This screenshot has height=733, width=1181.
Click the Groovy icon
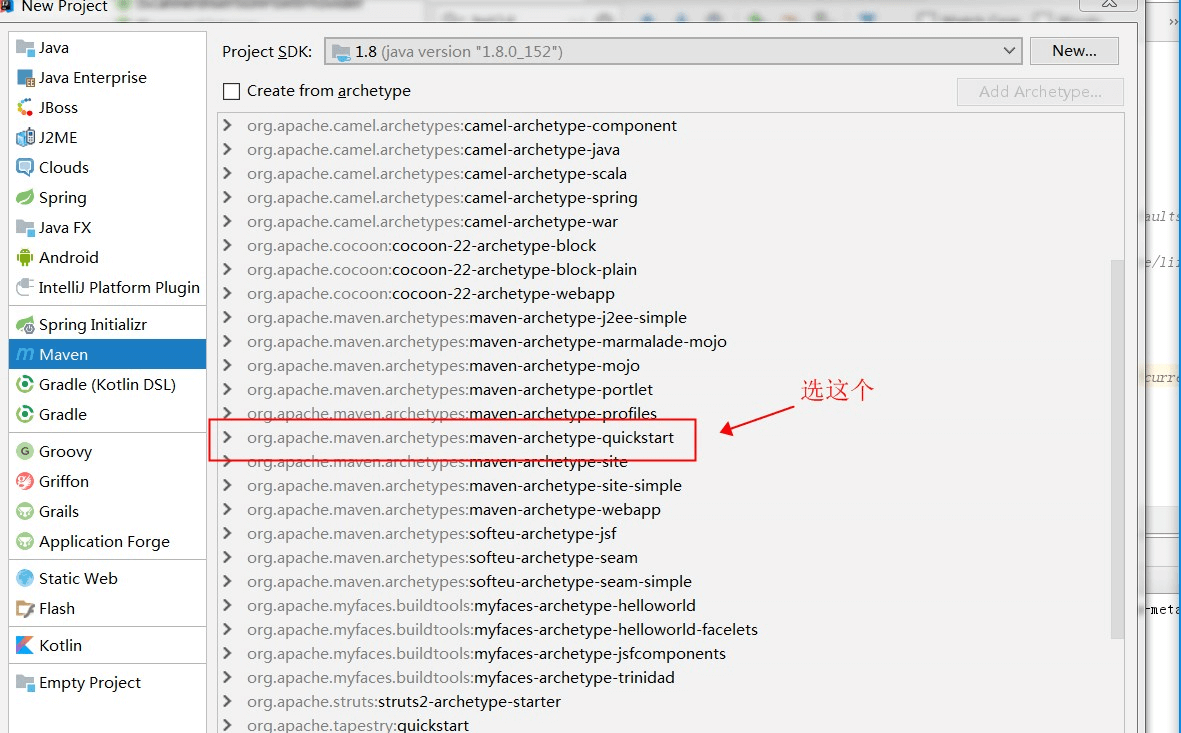coord(25,452)
